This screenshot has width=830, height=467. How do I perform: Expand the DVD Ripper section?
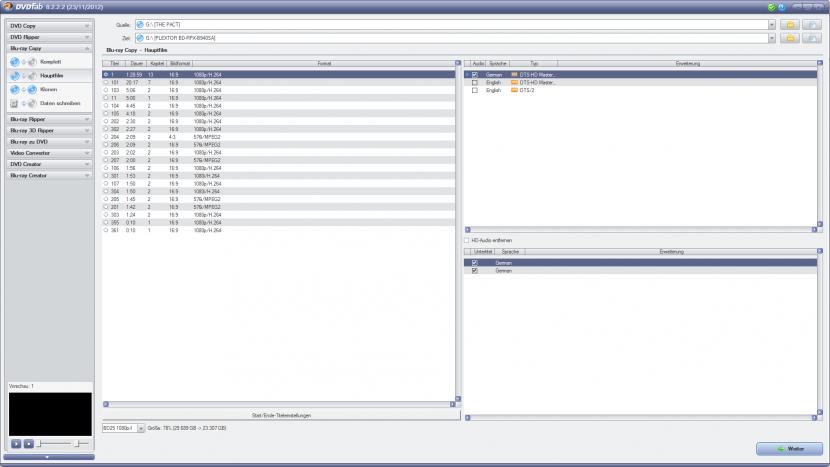tap(50, 37)
